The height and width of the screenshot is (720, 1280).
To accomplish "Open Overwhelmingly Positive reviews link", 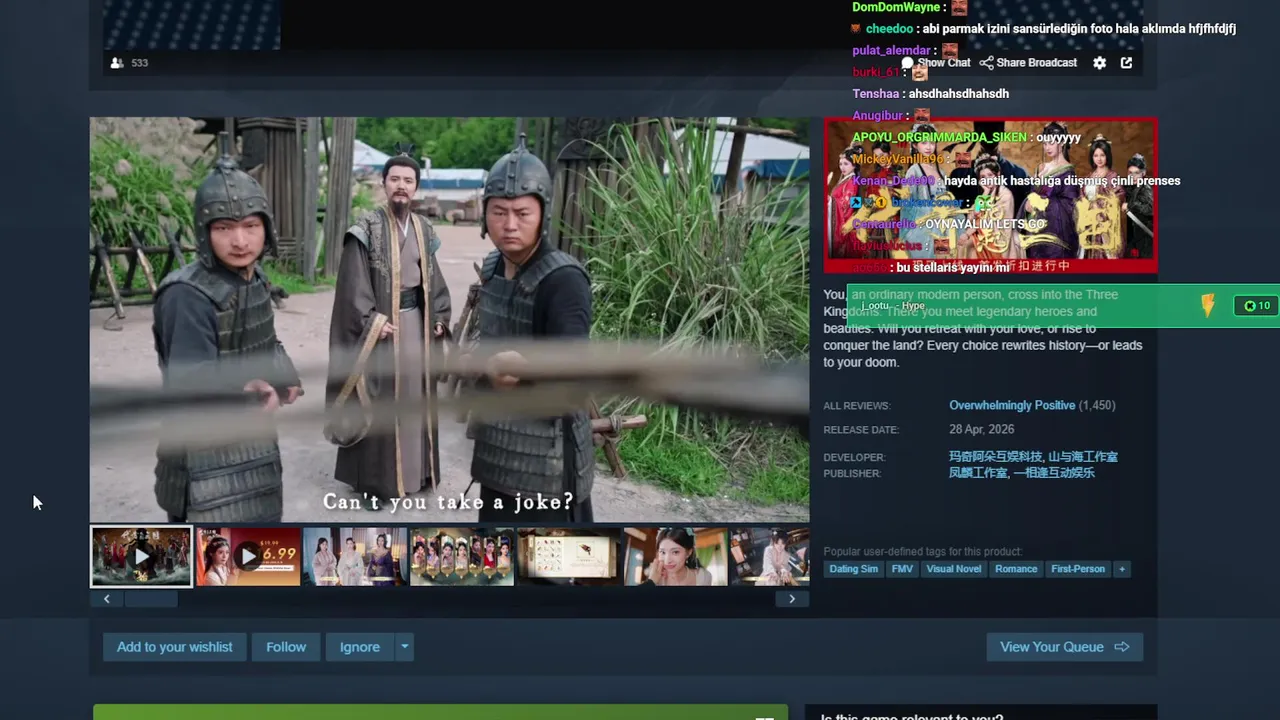I will [1012, 405].
